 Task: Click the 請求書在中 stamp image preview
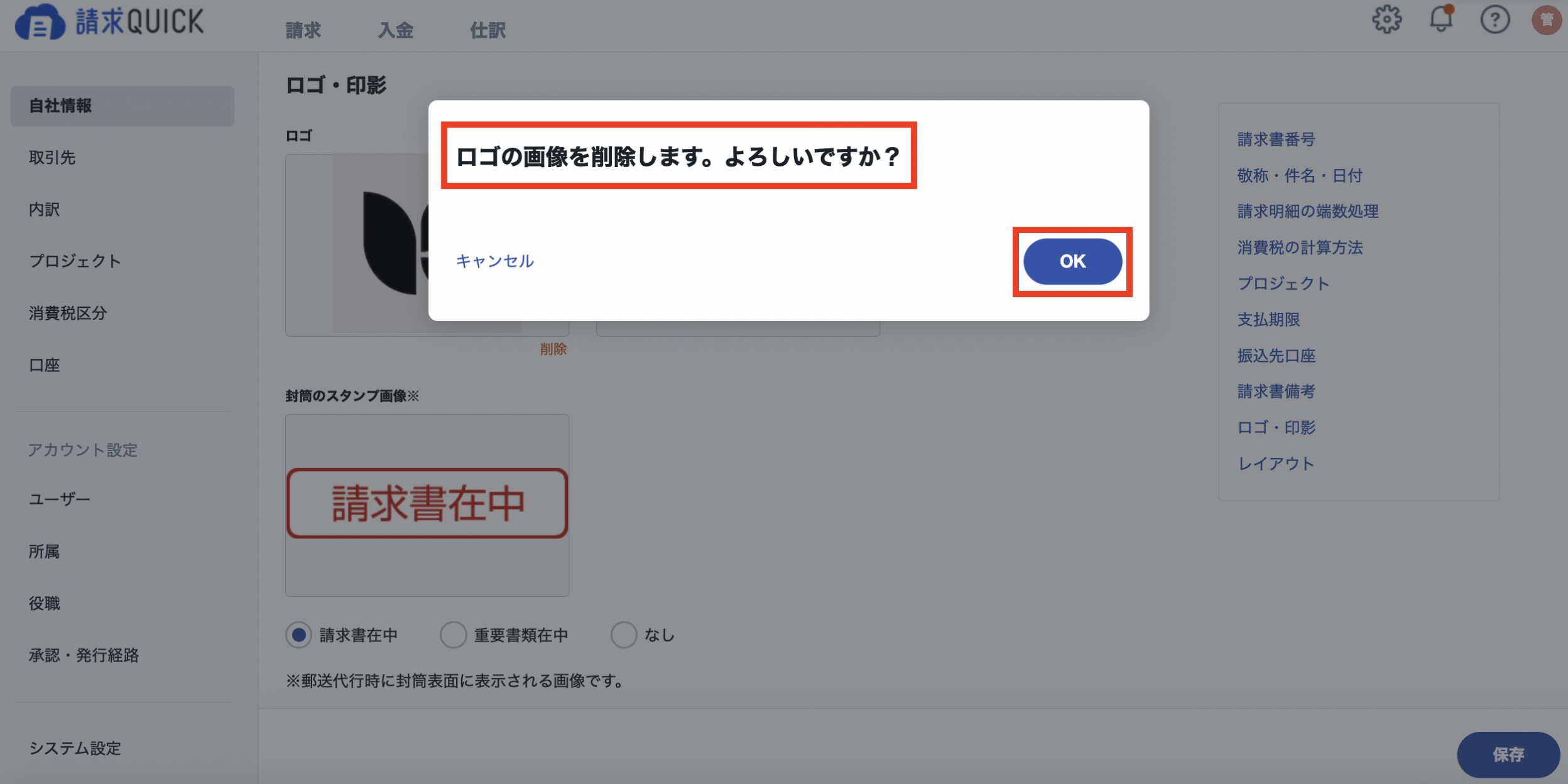tap(427, 504)
